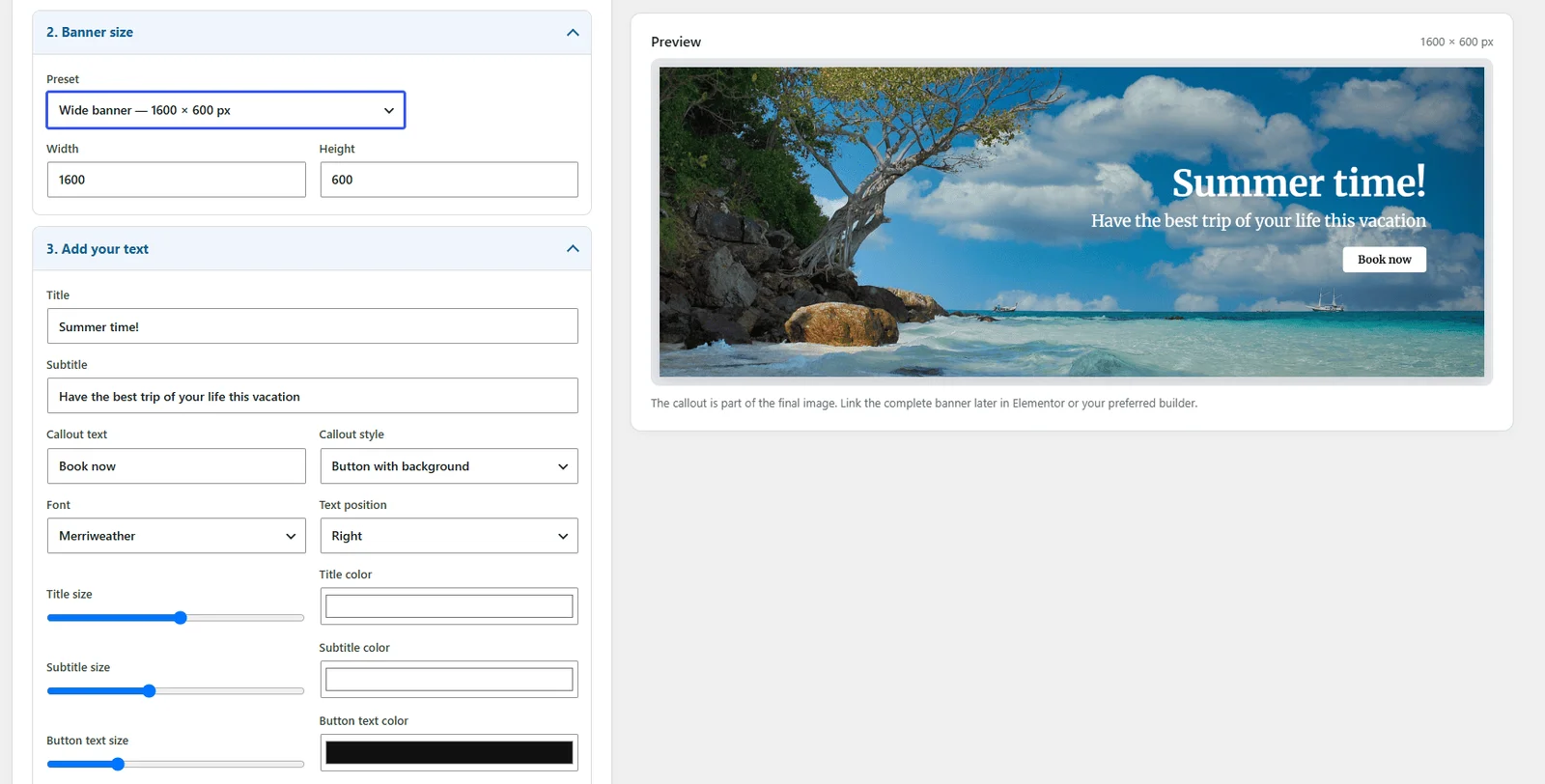Click the Height input field
This screenshot has height=784, width=1545.
449,180
